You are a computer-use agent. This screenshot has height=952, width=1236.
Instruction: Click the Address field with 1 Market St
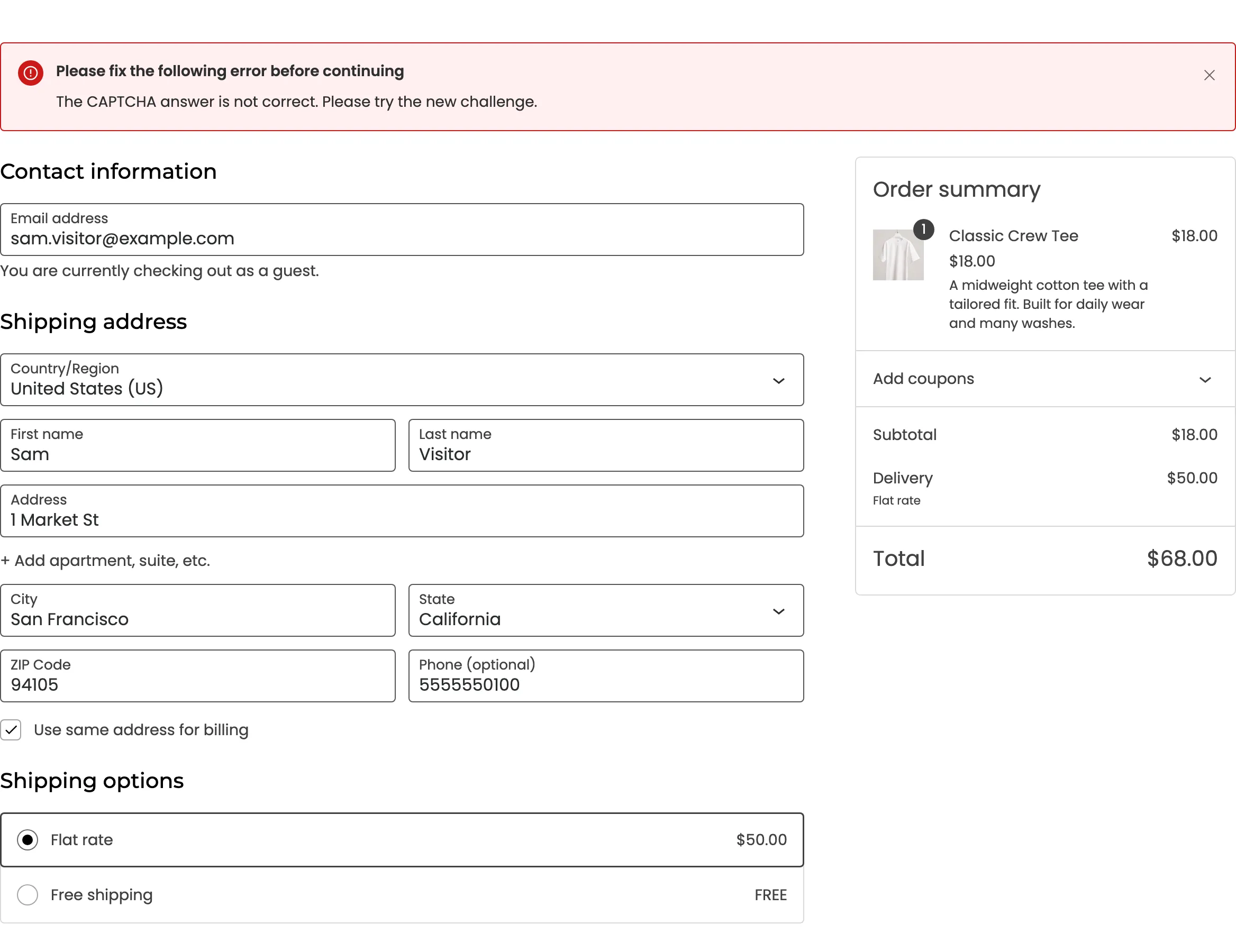click(x=402, y=511)
